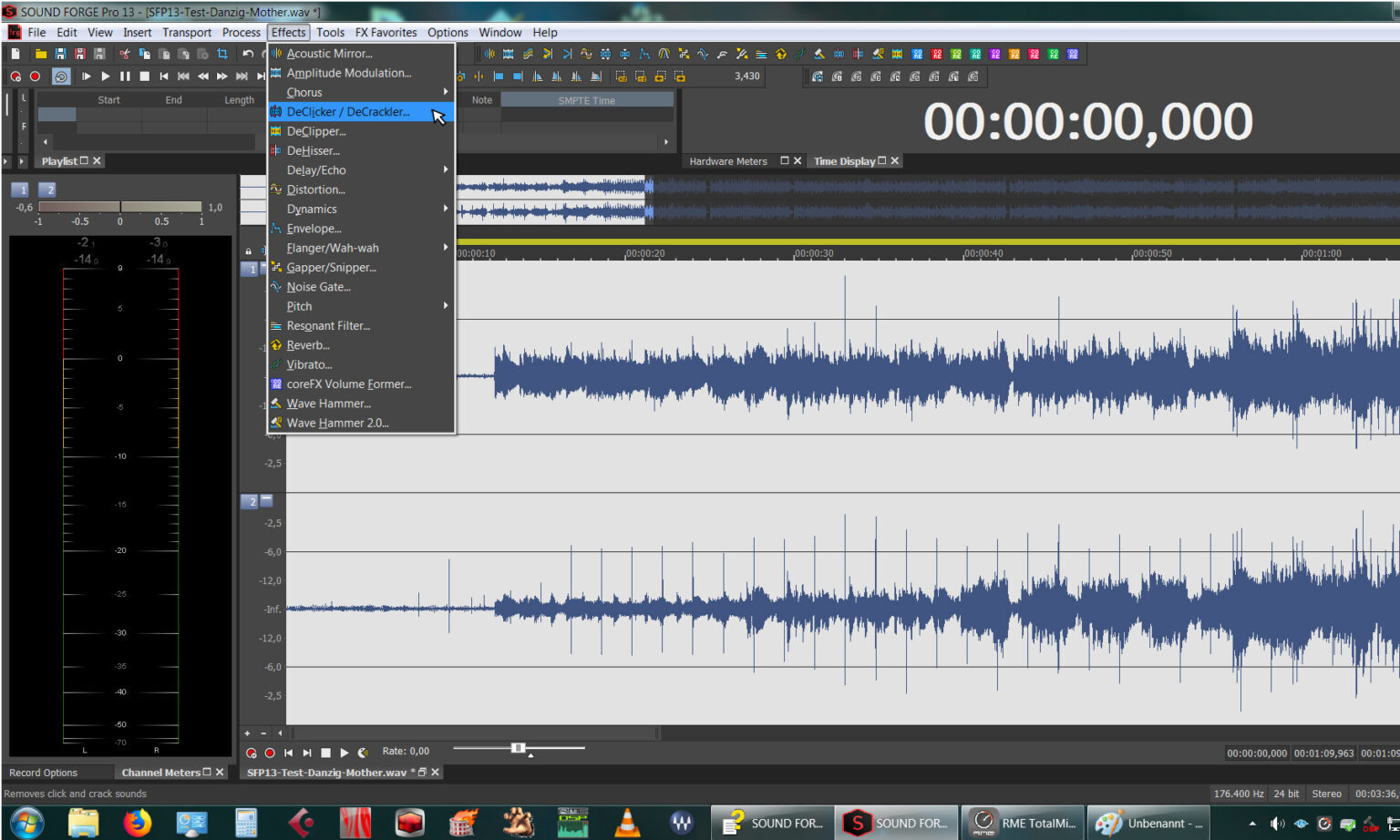Toggle channel 2 button in Channel Meters
Image resolution: width=1400 pixels, height=840 pixels.
[49, 190]
